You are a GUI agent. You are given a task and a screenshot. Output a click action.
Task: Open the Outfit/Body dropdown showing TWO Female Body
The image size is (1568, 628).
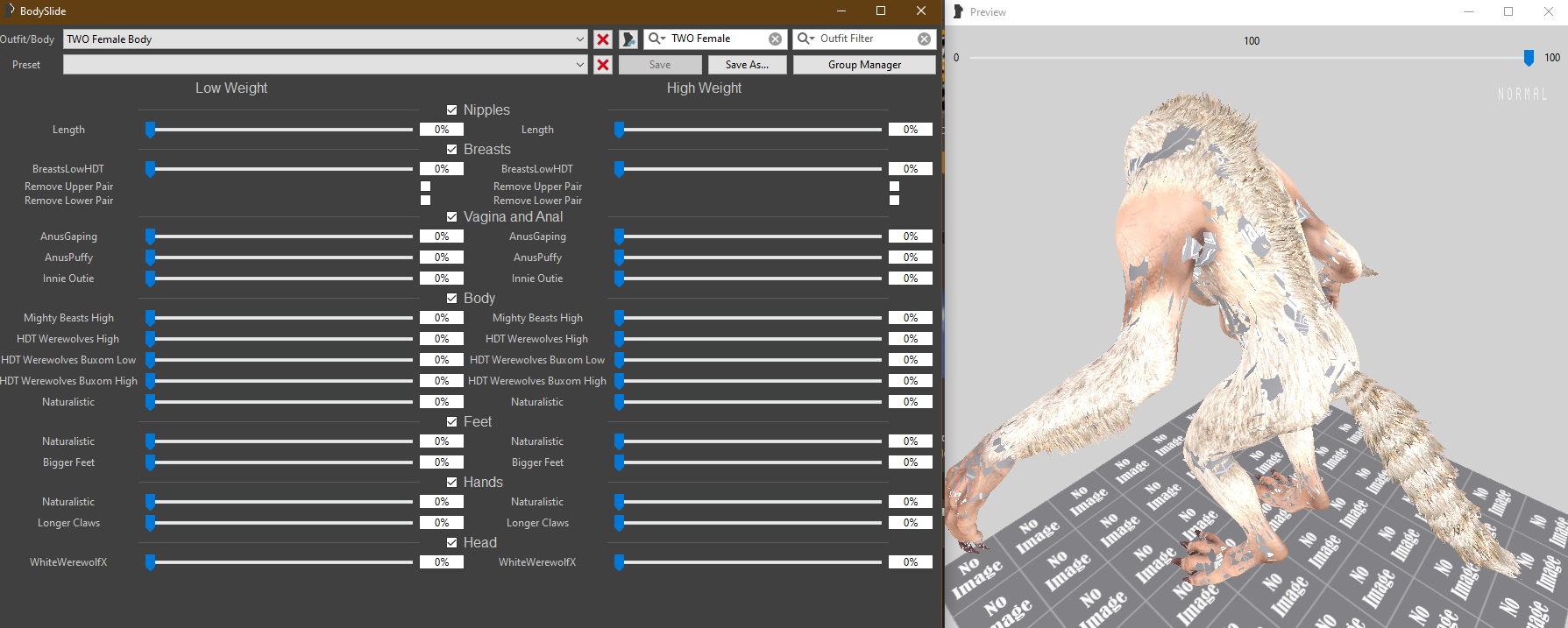pos(325,39)
